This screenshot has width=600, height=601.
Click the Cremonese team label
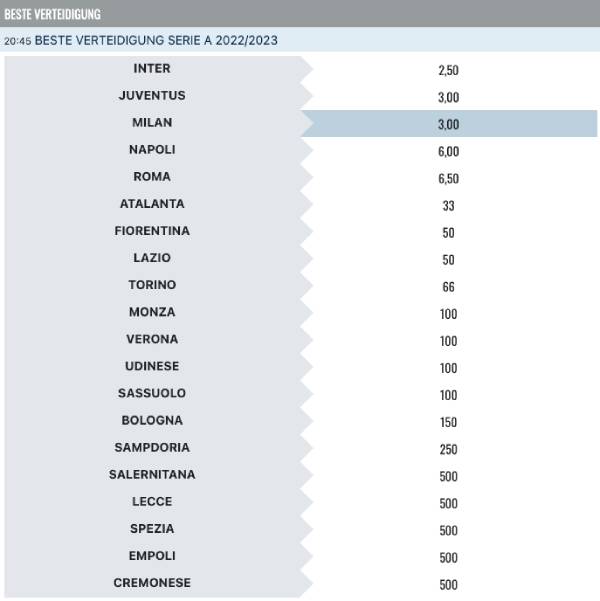(x=152, y=583)
